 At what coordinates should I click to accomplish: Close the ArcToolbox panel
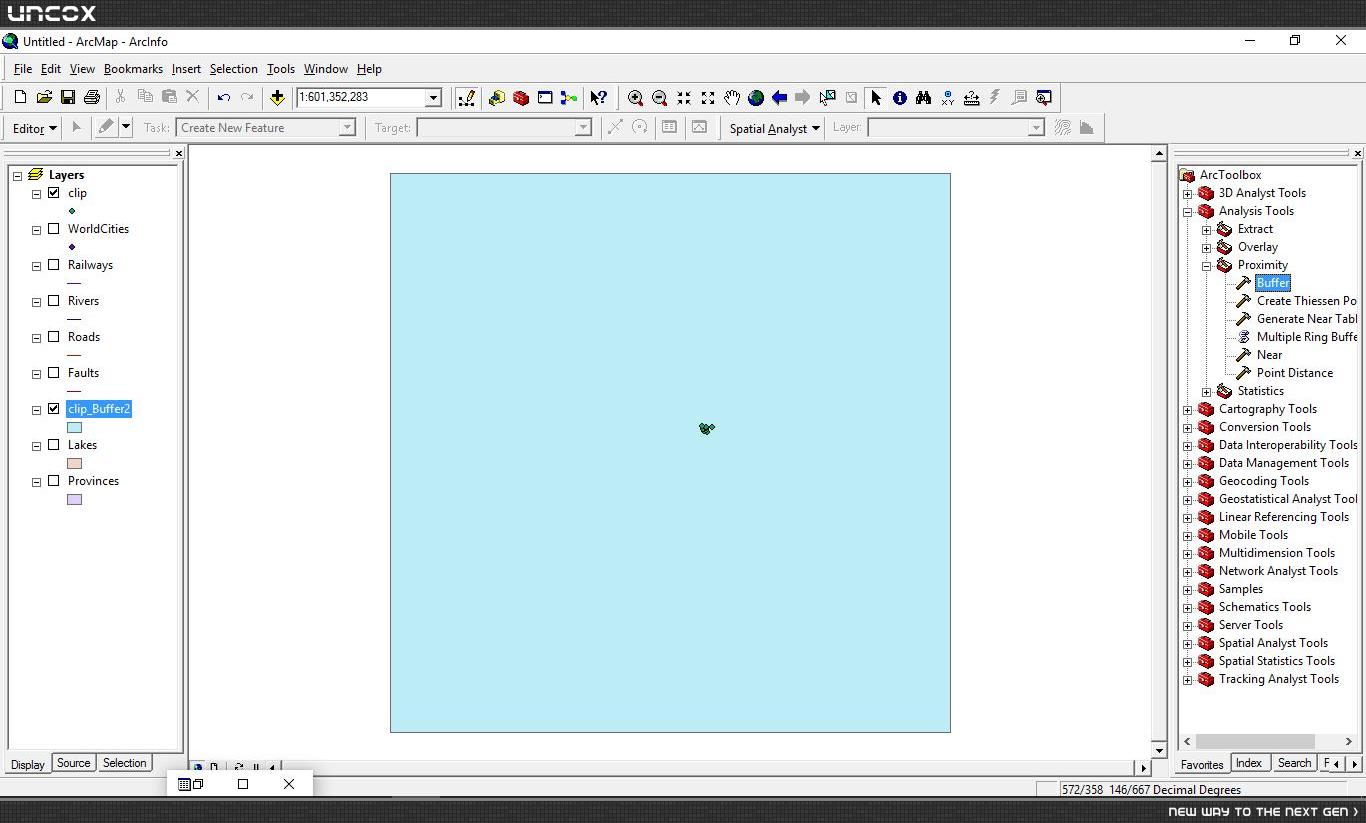click(1357, 153)
